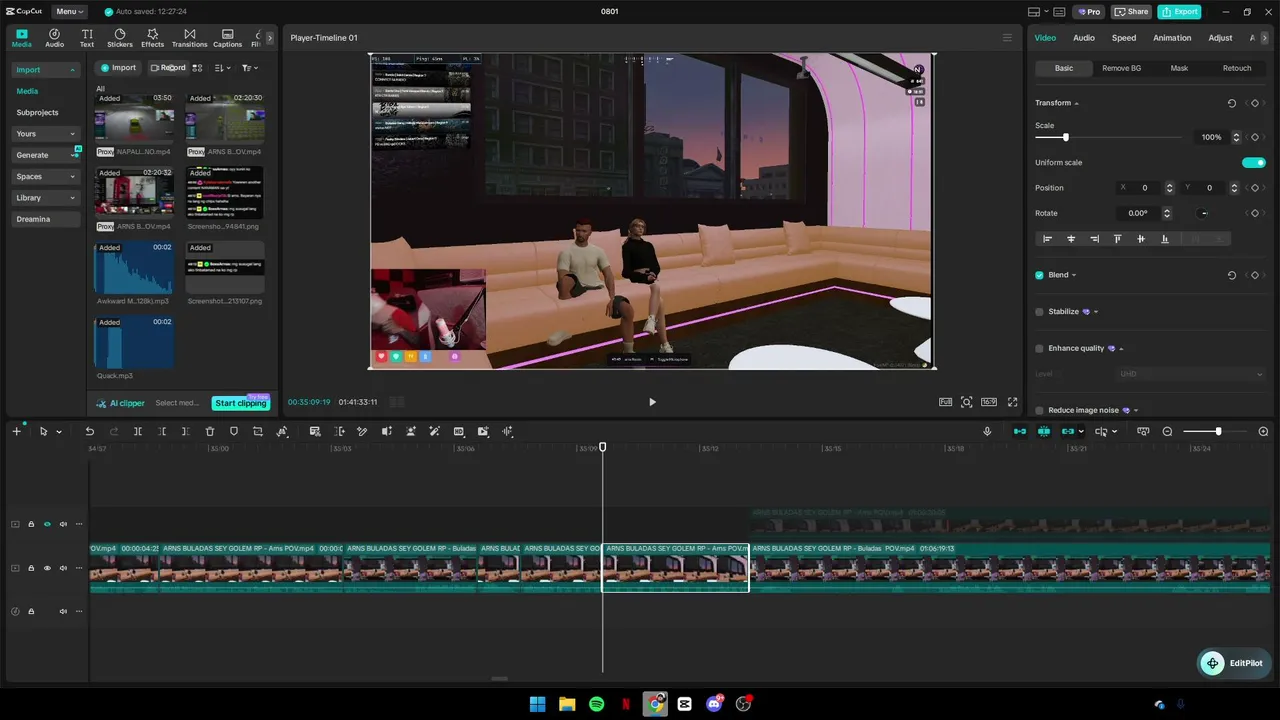The width and height of the screenshot is (1280, 720).
Task: Click the Undo arrow in timeline toolbar
Action: pos(90,431)
